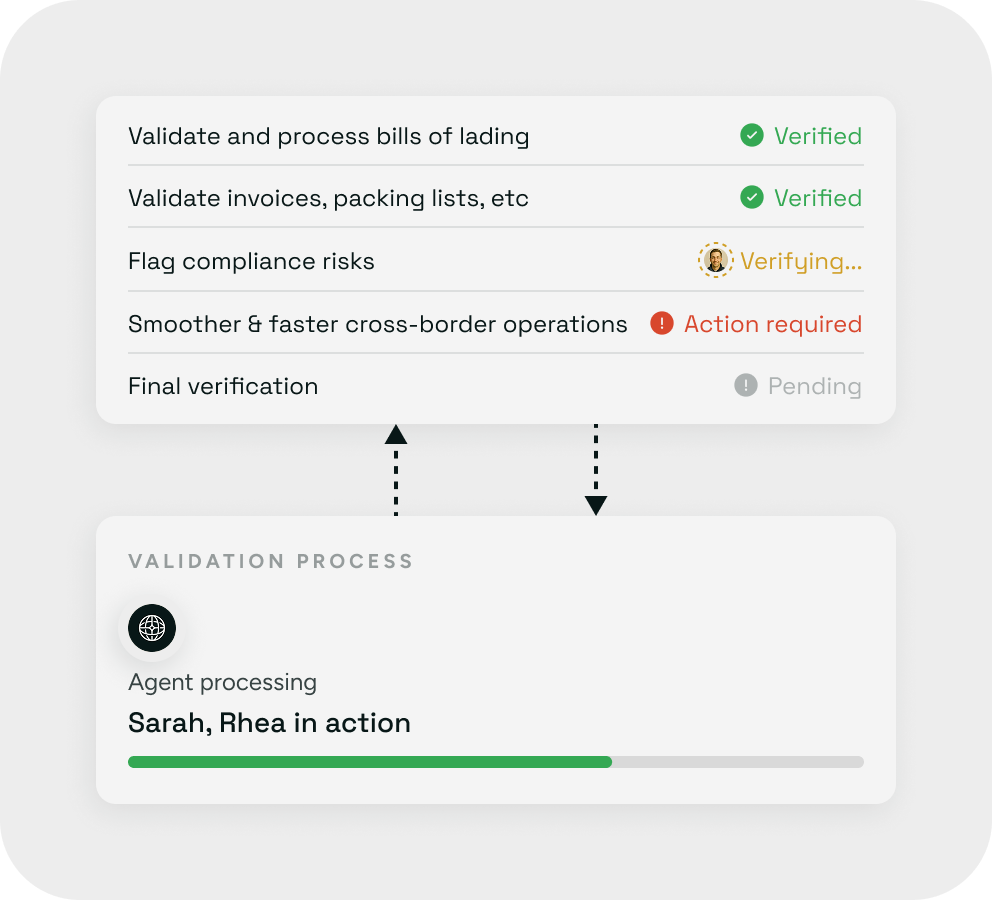Click the avatar next to Verifying status
992x900 pixels.
click(x=716, y=260)
